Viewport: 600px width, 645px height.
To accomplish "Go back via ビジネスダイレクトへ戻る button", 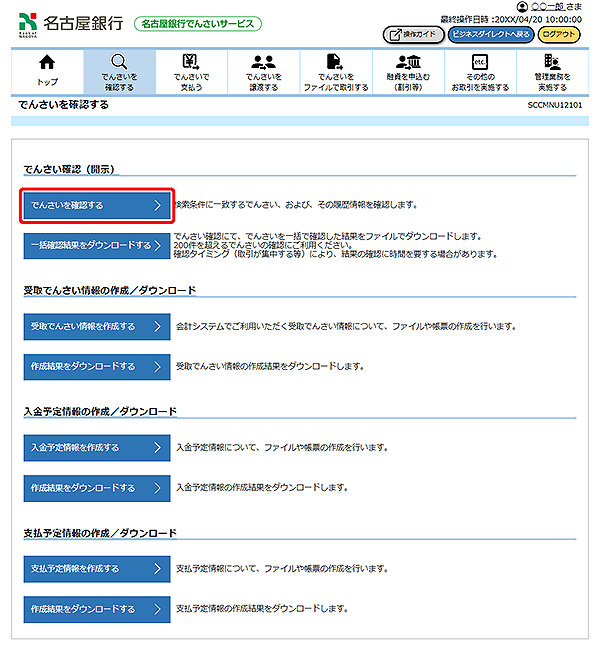I will 490,34.
